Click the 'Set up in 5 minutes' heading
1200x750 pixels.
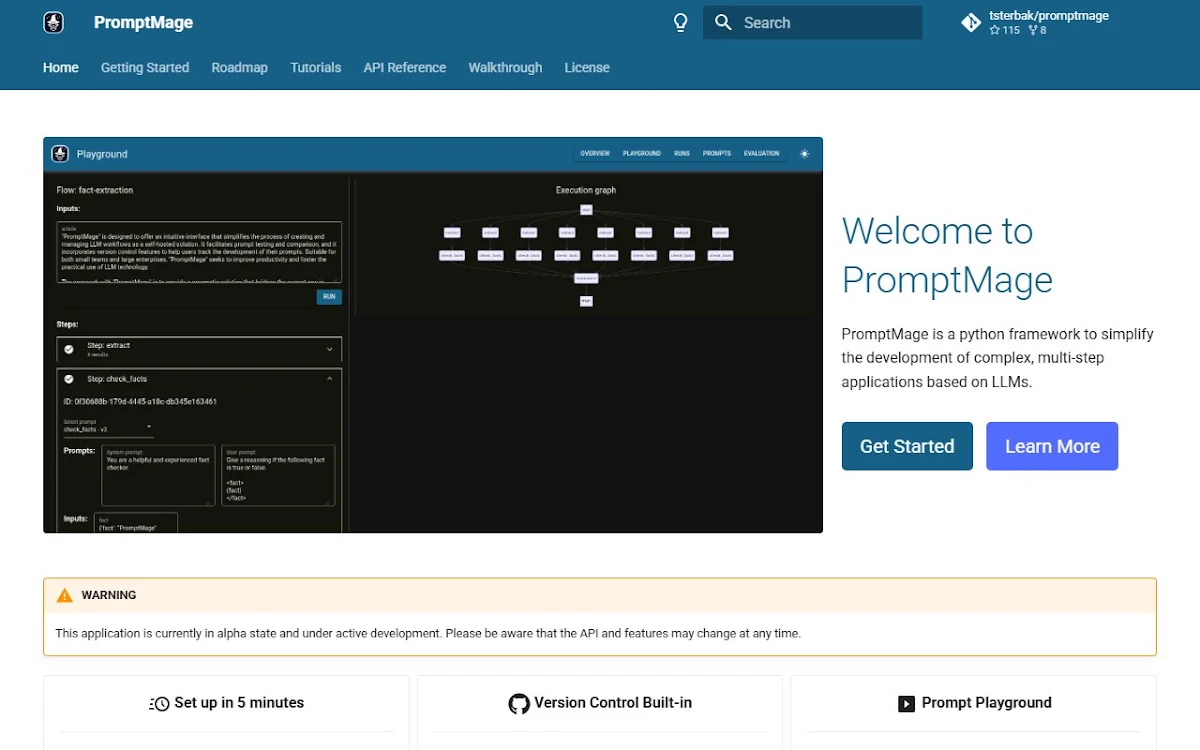click(x=239, y=703)
